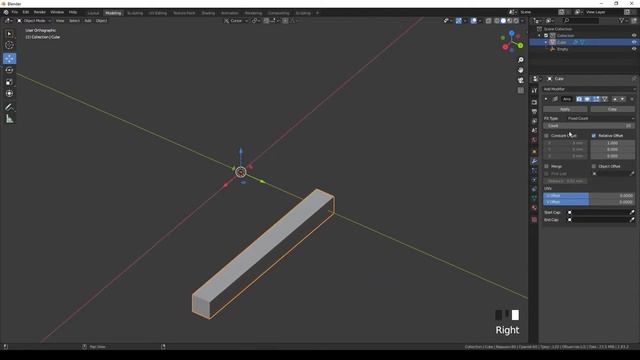
Task: Click the Object Offset eyedropper icon
Action: coord(631,173)
